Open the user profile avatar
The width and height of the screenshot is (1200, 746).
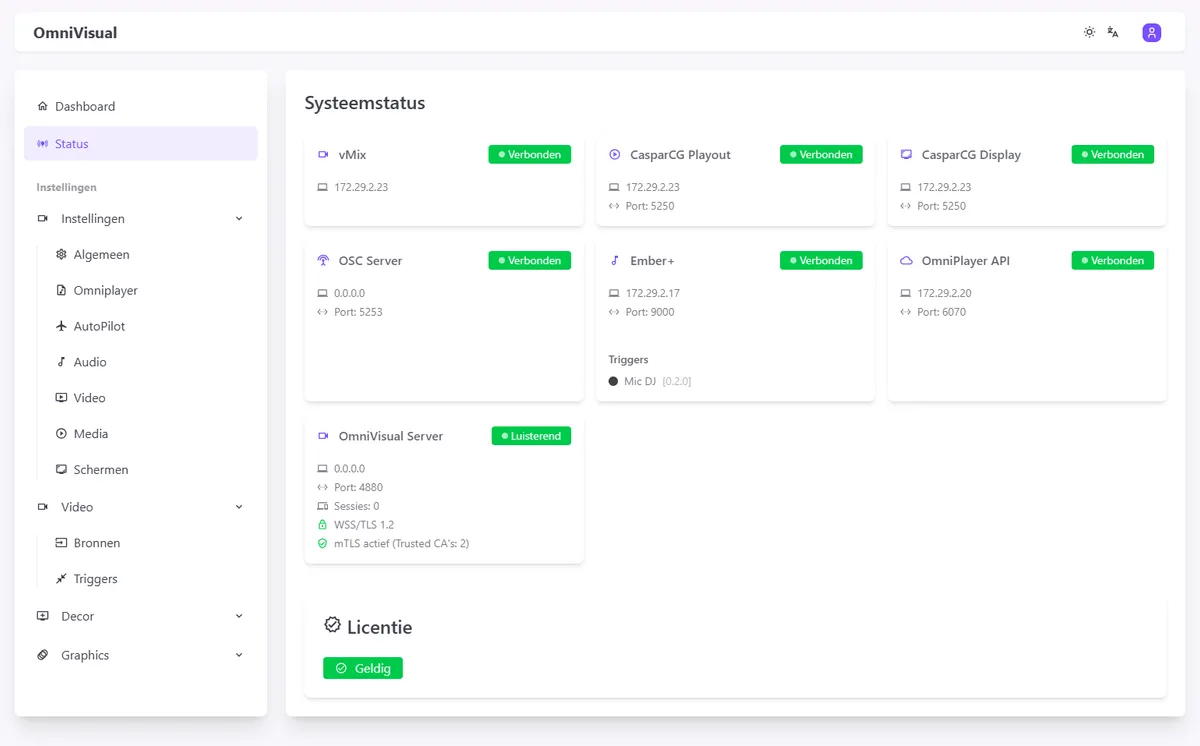1152,33
